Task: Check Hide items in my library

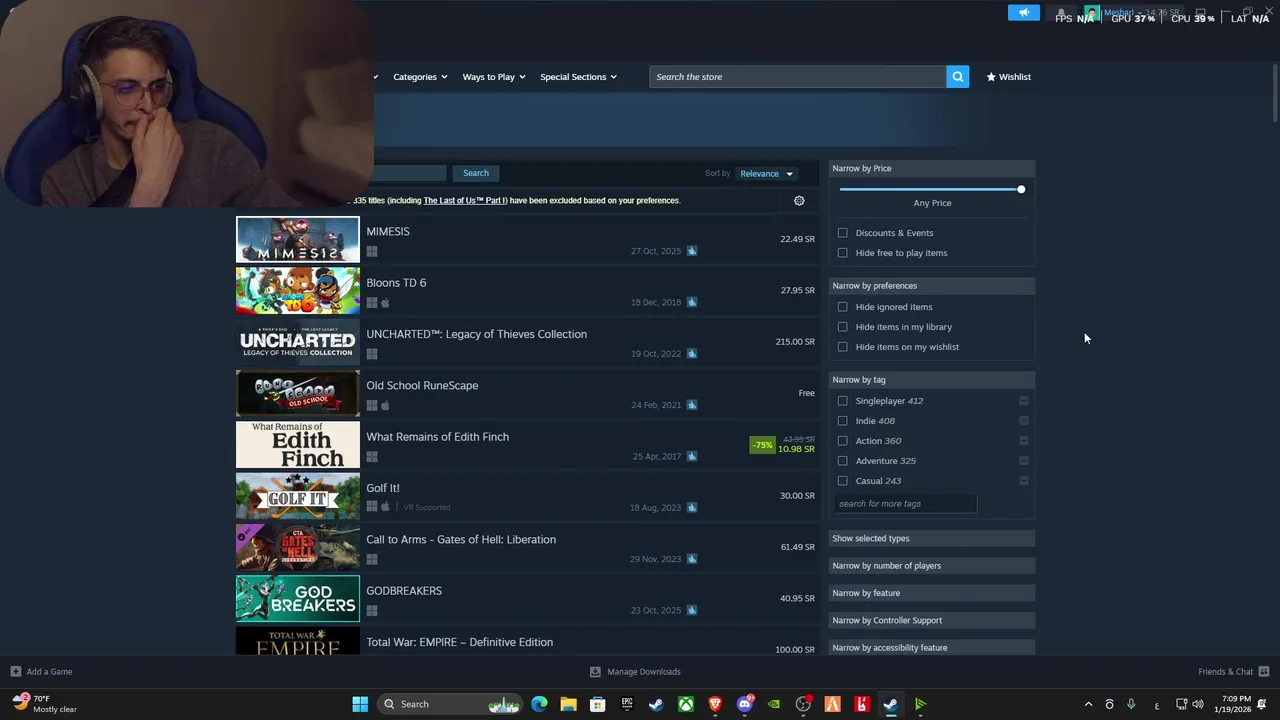Action: (842, 327)
